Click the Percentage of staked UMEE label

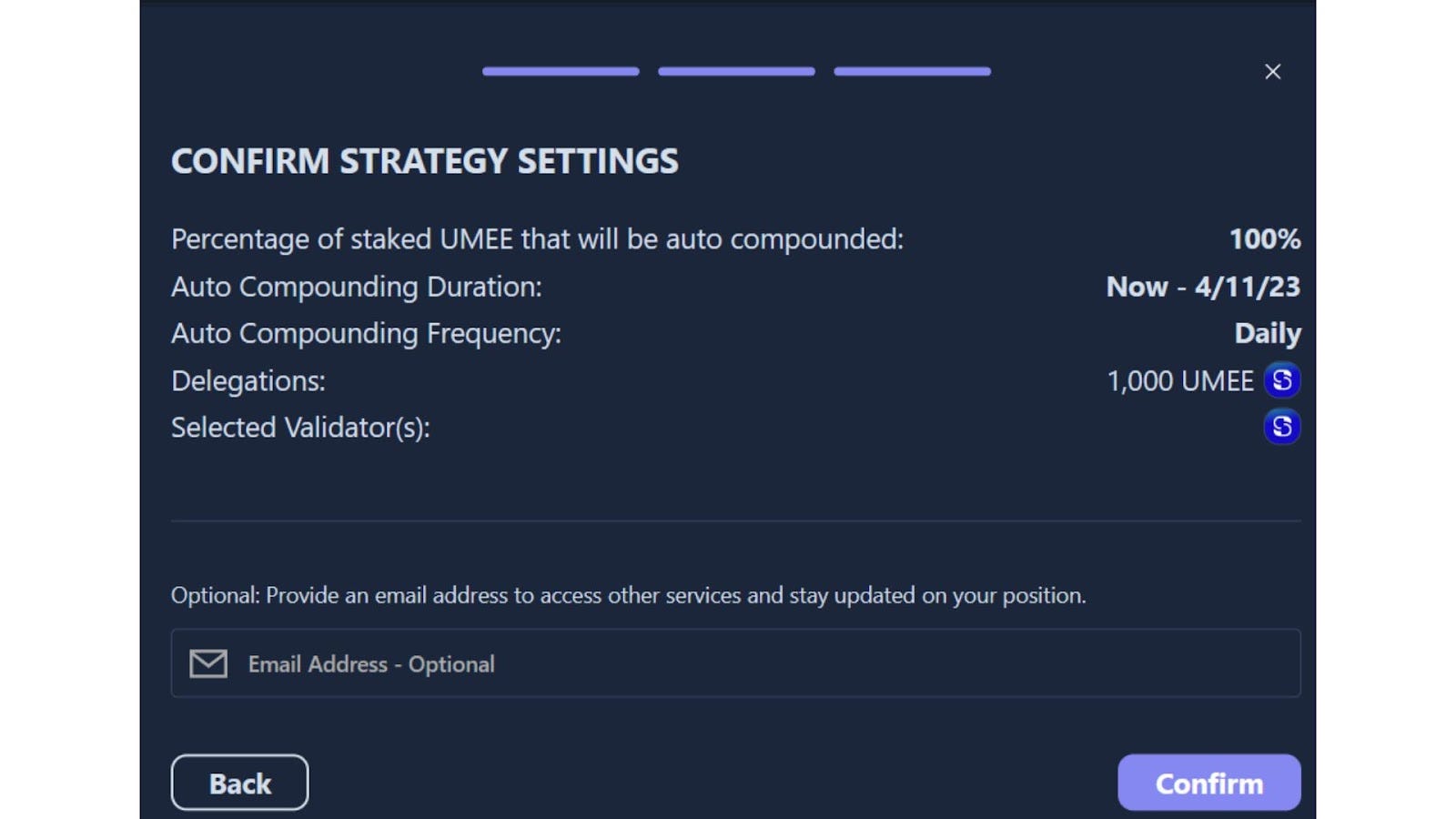click(537, 239)
